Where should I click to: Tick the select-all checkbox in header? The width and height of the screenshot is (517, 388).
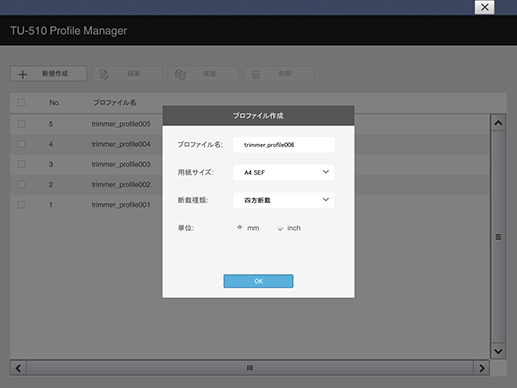[x=21, y=102]
